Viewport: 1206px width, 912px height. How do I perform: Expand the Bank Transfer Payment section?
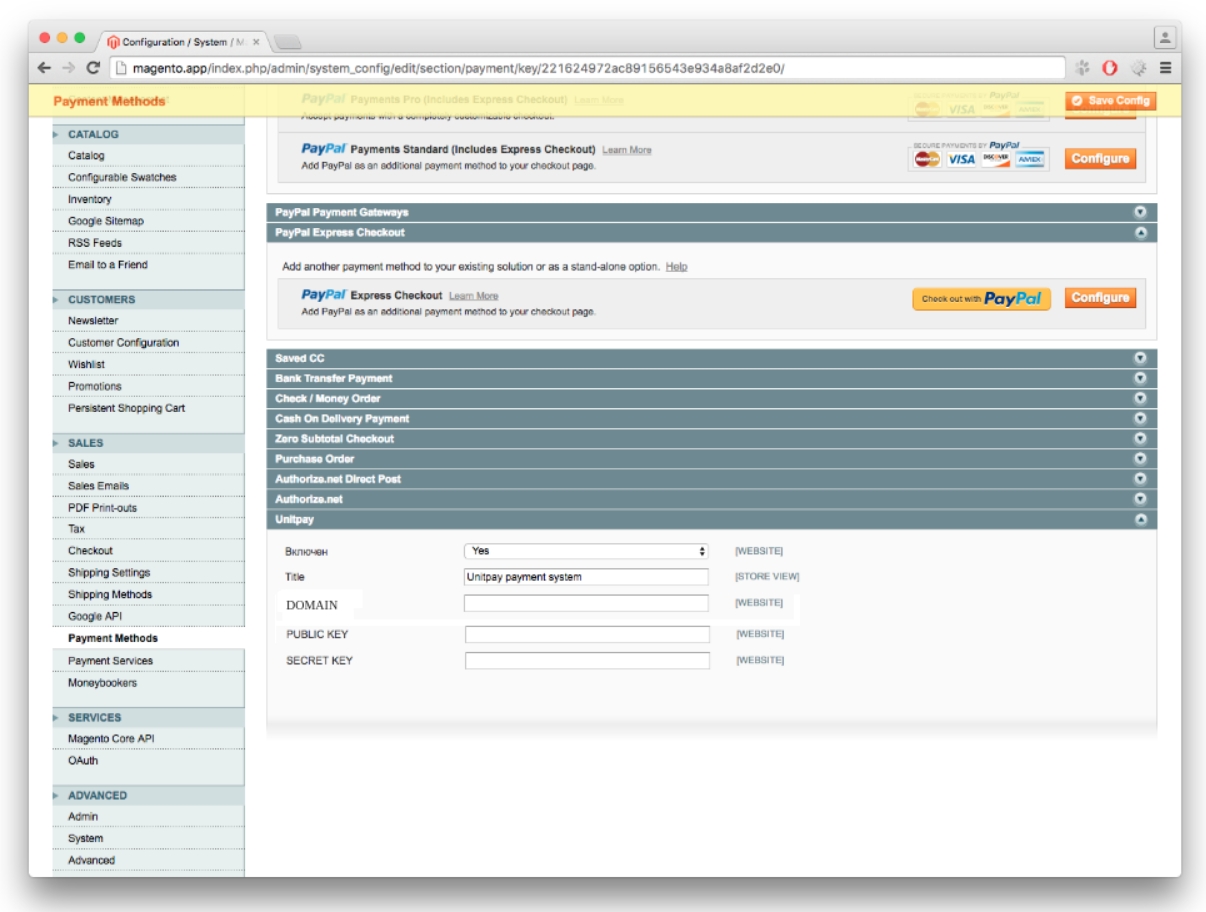(x=1139, y=379)
